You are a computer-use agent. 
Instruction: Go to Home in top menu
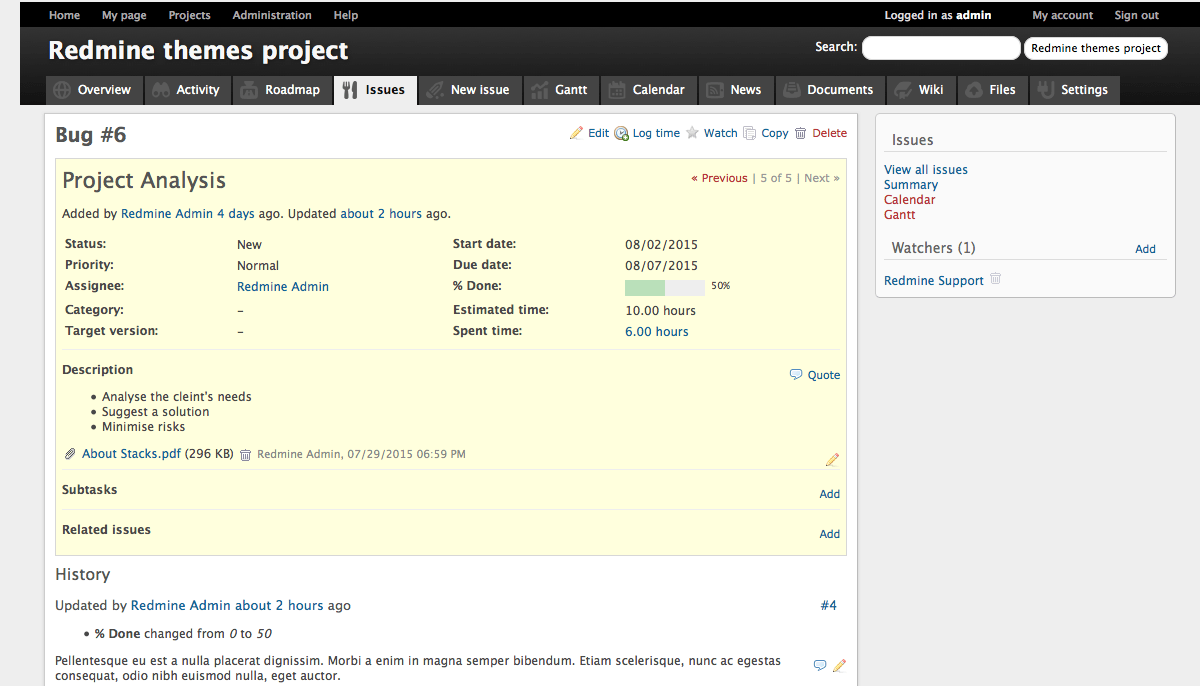pyautogui.click(x=64, y=15)
